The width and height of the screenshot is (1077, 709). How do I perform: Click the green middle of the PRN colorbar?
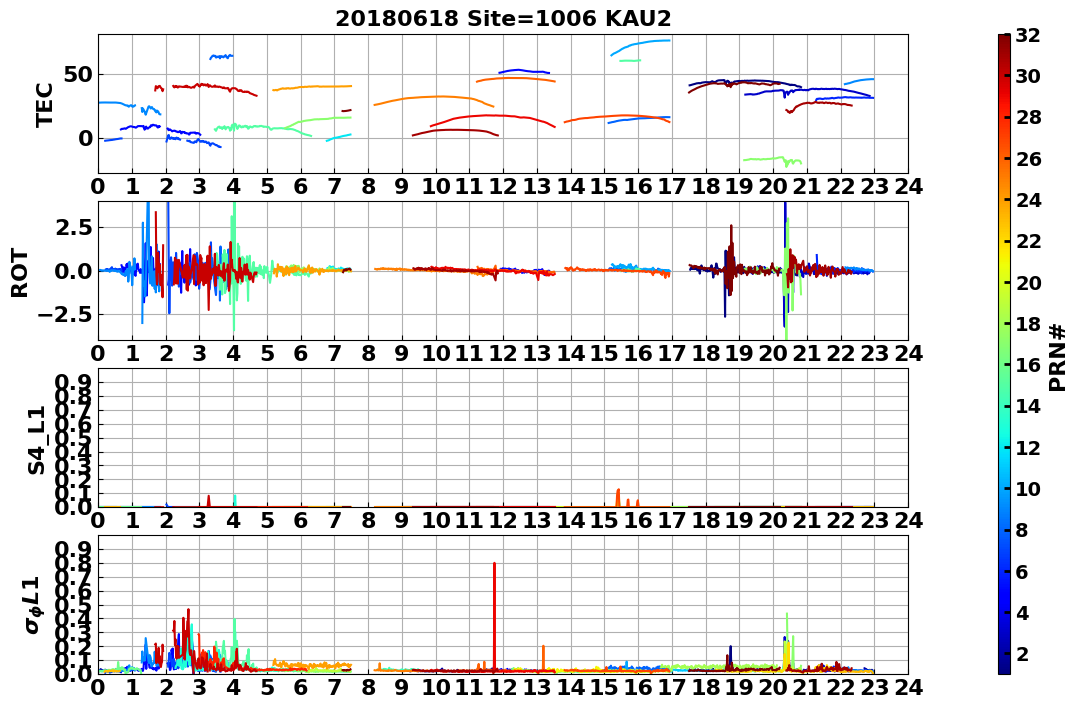(x=1004, y=354)
